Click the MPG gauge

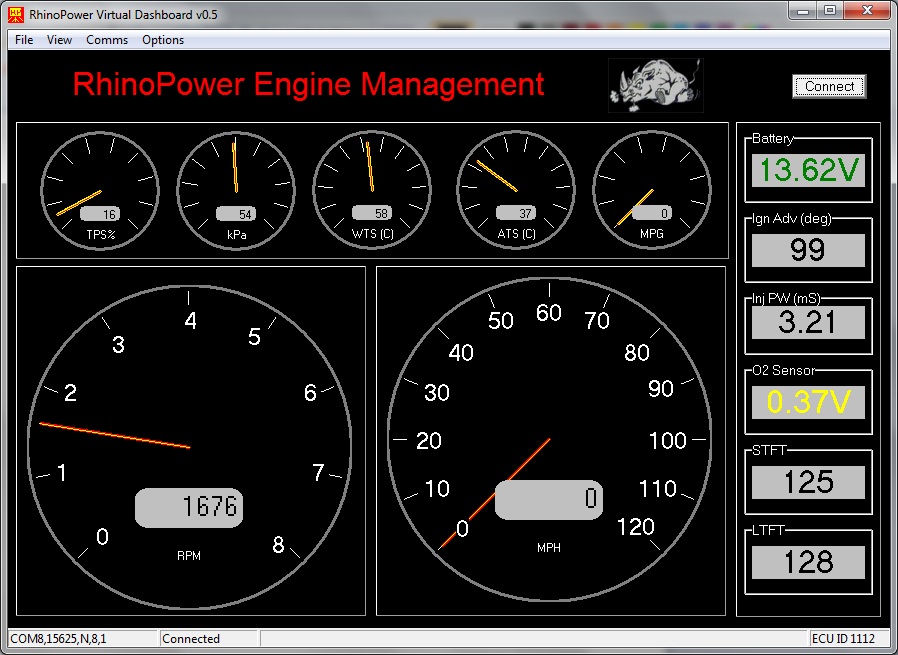coord(652,190)
